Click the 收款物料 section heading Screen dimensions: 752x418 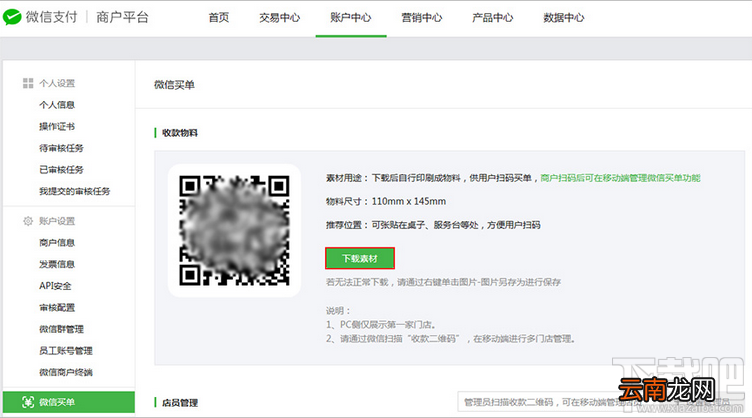[180, 133]
